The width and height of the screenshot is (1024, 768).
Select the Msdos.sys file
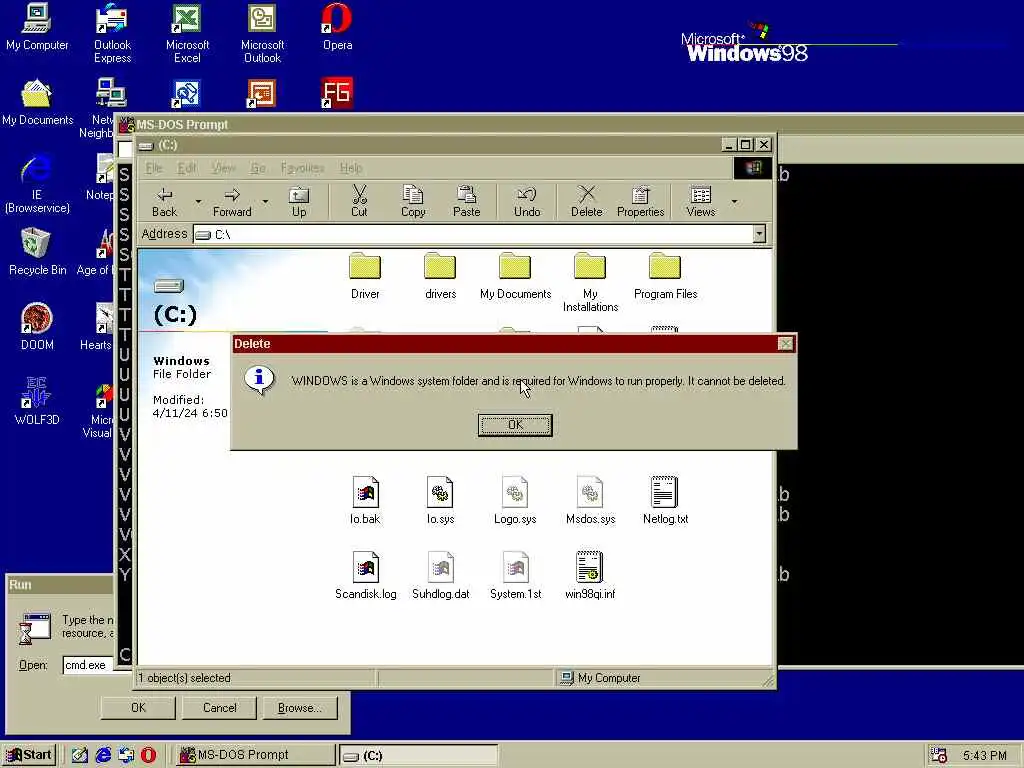(590, 500)
